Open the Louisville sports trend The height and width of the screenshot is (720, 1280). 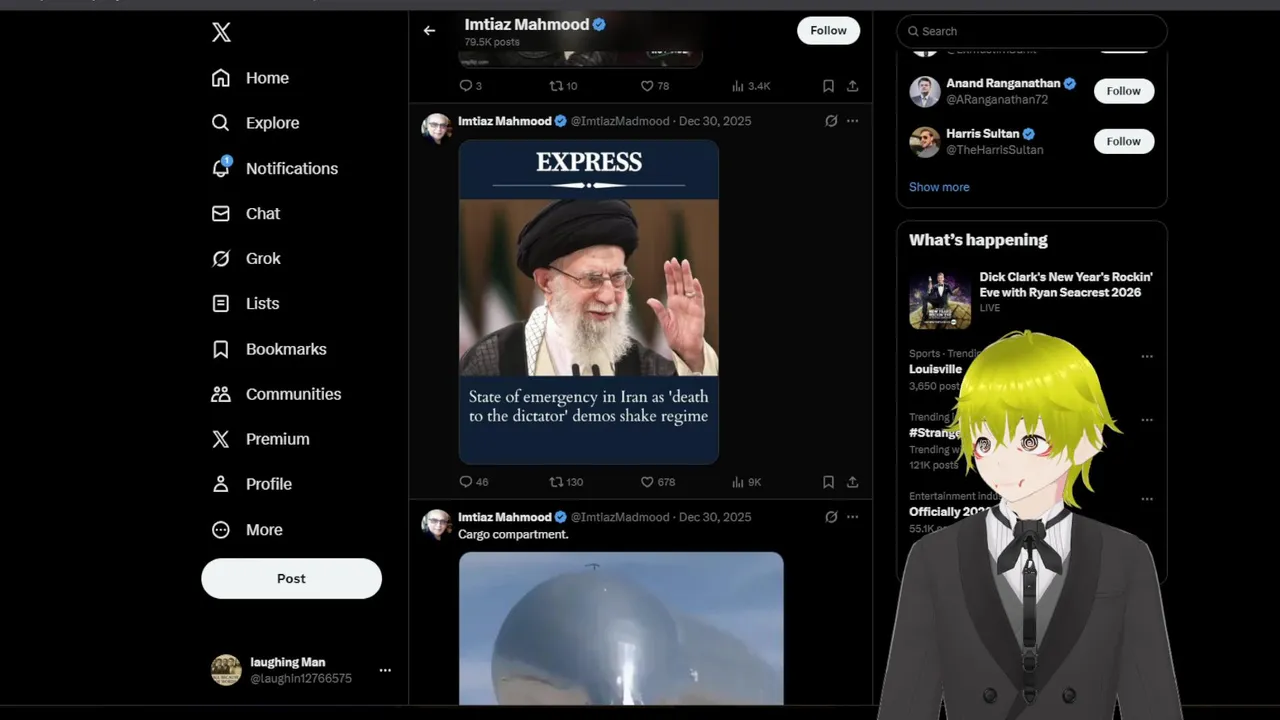coord(935,369)
